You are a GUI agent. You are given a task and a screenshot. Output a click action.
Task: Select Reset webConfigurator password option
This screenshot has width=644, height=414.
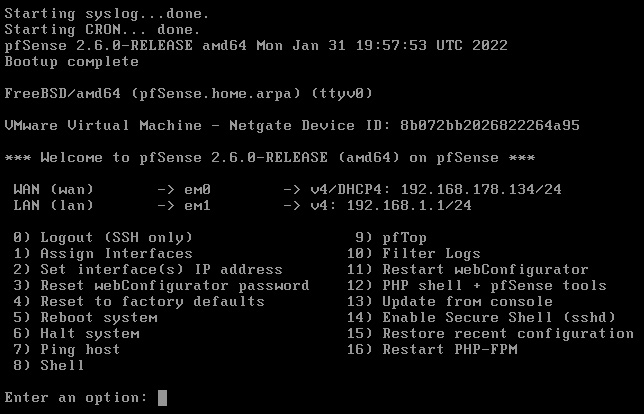tap(161, 286)
